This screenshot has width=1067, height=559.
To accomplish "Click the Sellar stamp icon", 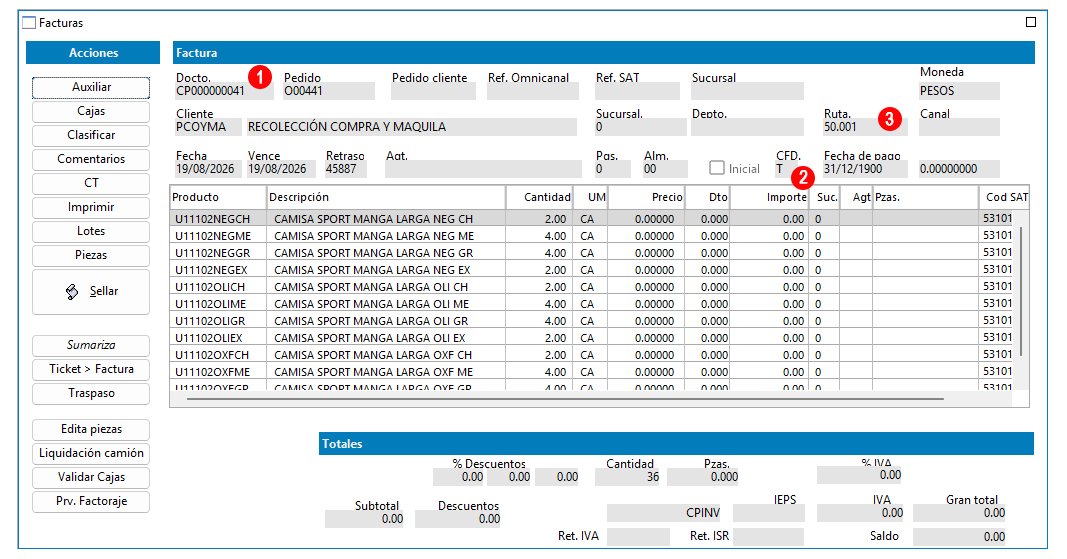I will pos(72,291).
